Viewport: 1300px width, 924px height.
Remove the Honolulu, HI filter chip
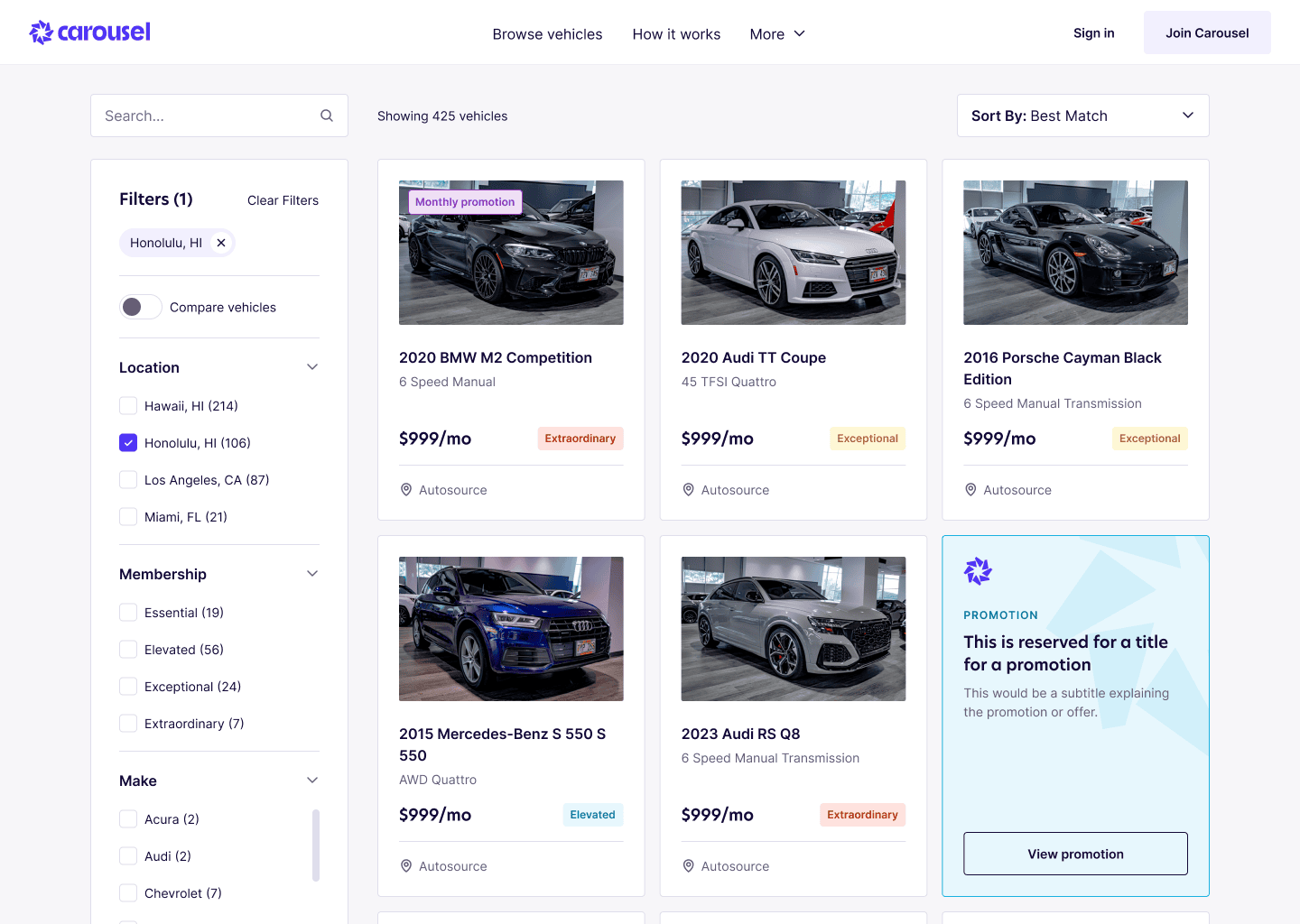click(x=221, y=243)
